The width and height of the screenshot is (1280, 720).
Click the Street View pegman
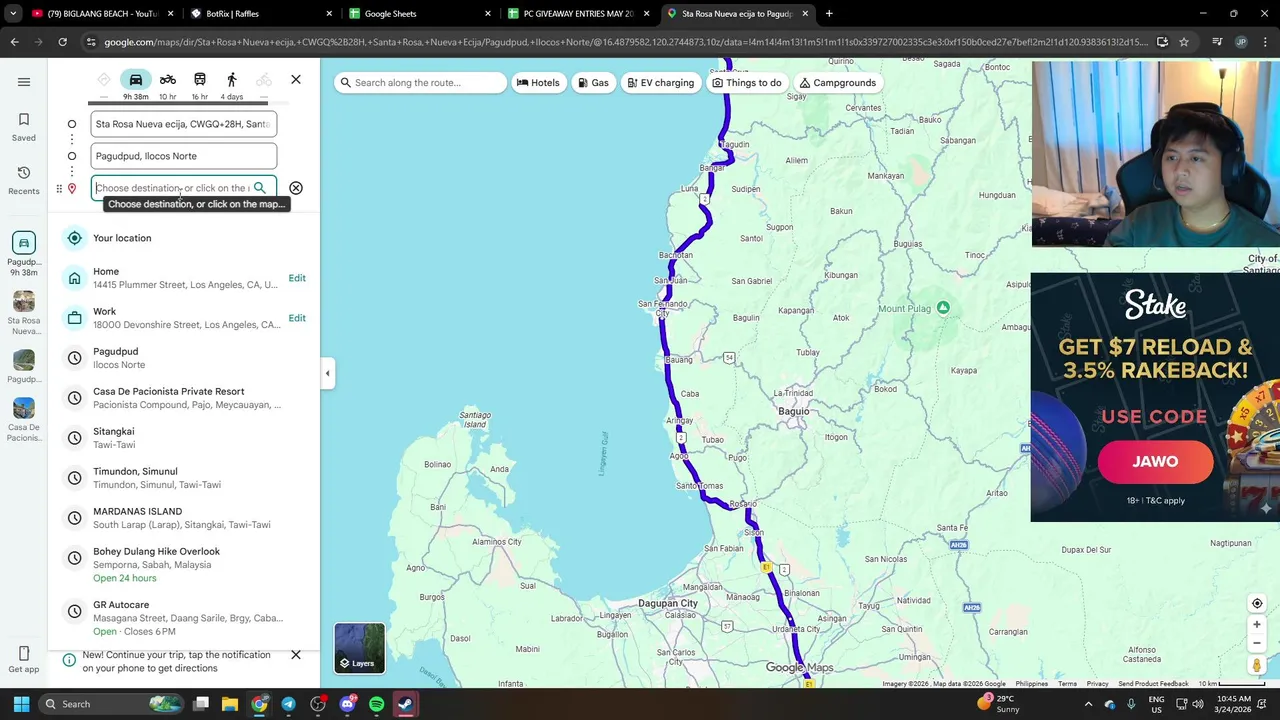click(x=1257, y=665)
